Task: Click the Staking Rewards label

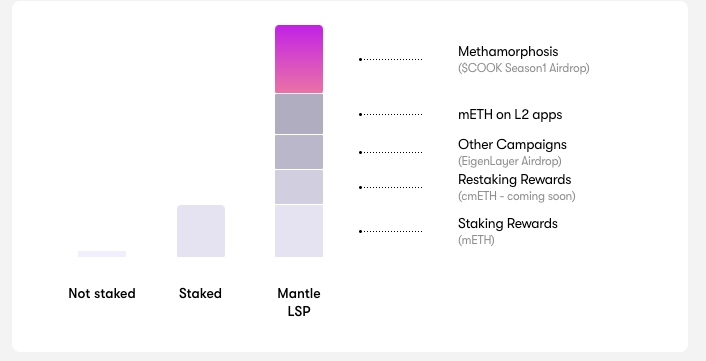Action: [x=508, y=224]
